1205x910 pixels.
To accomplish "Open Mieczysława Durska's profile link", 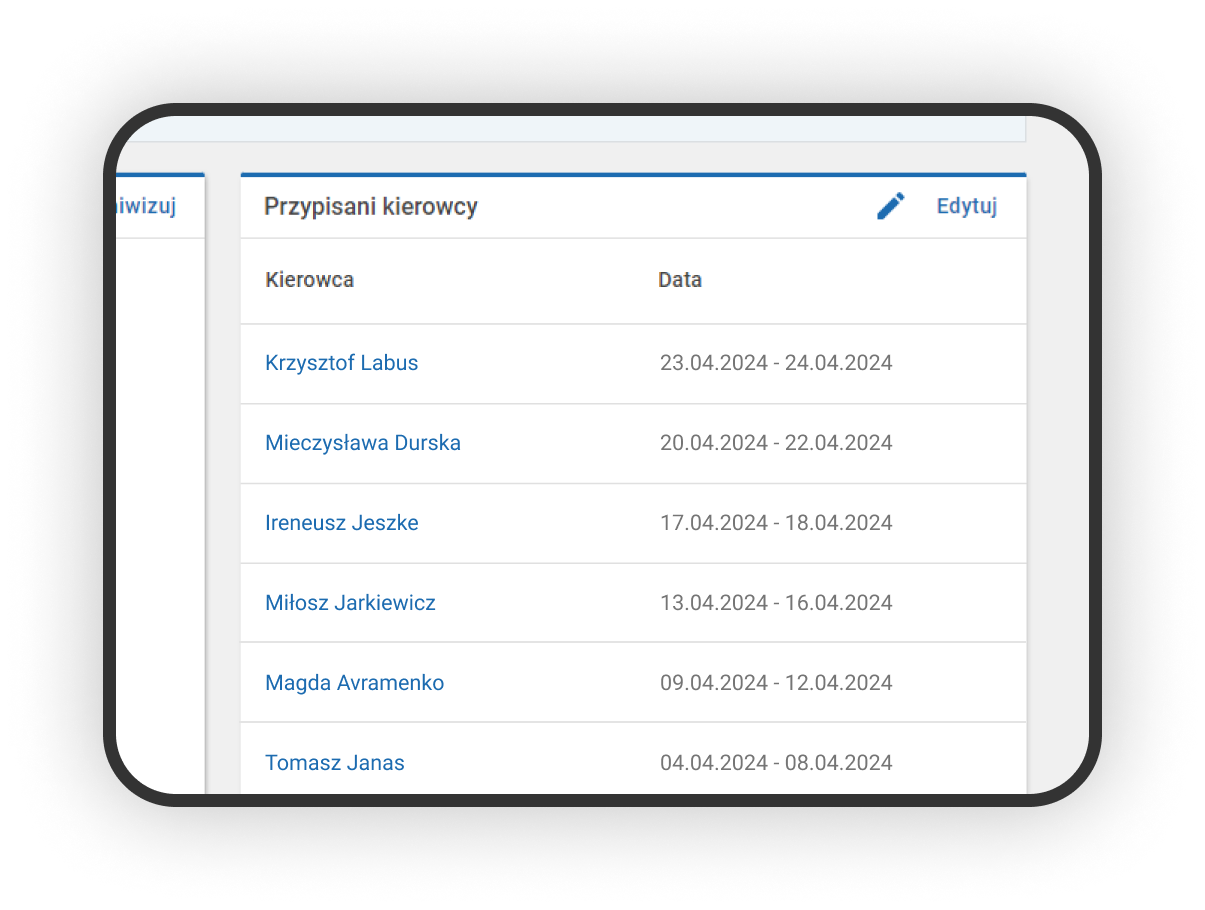I will pos(363,443).
